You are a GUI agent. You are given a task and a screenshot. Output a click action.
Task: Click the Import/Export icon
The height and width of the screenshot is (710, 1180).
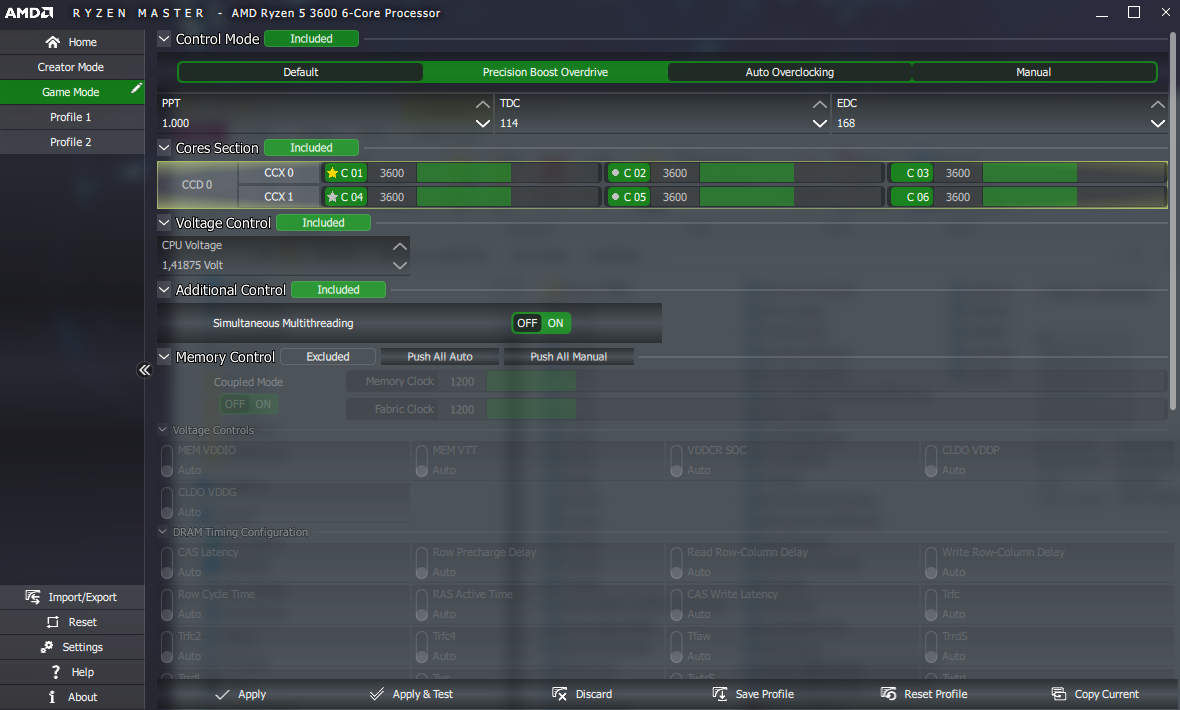coord(33,597)
